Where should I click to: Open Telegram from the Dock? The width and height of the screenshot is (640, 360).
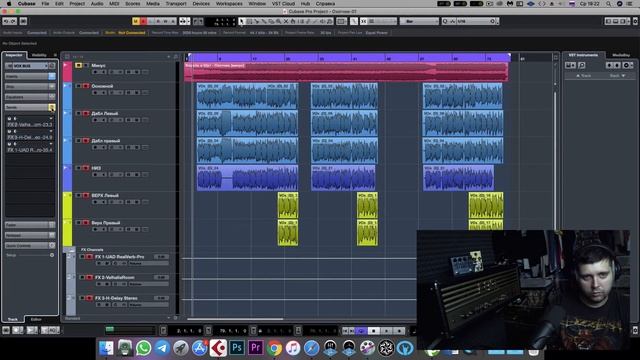point(162,348)
